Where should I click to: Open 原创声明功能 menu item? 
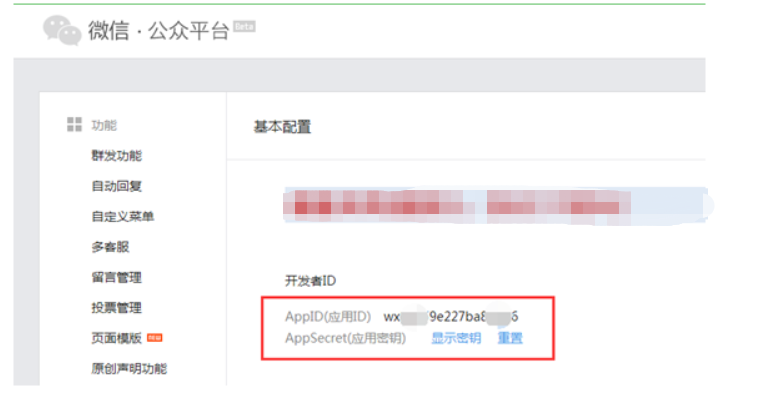pos(129,369)
